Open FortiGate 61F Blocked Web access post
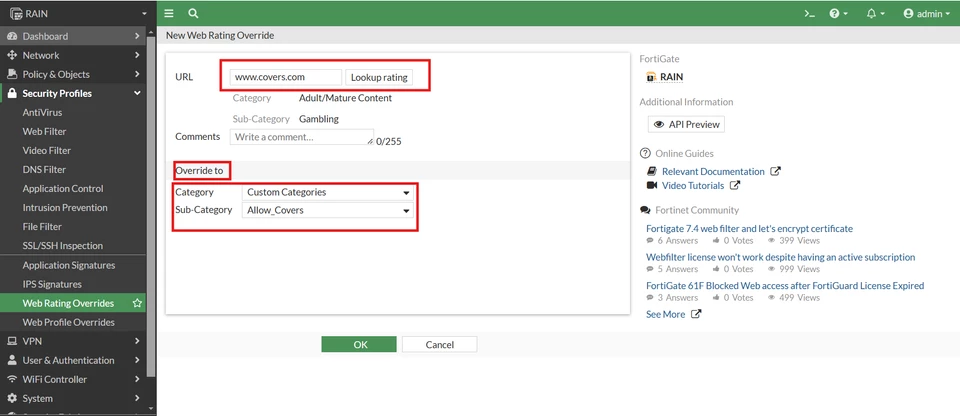Screen dimensions: 960x416 tap(785, 286)
